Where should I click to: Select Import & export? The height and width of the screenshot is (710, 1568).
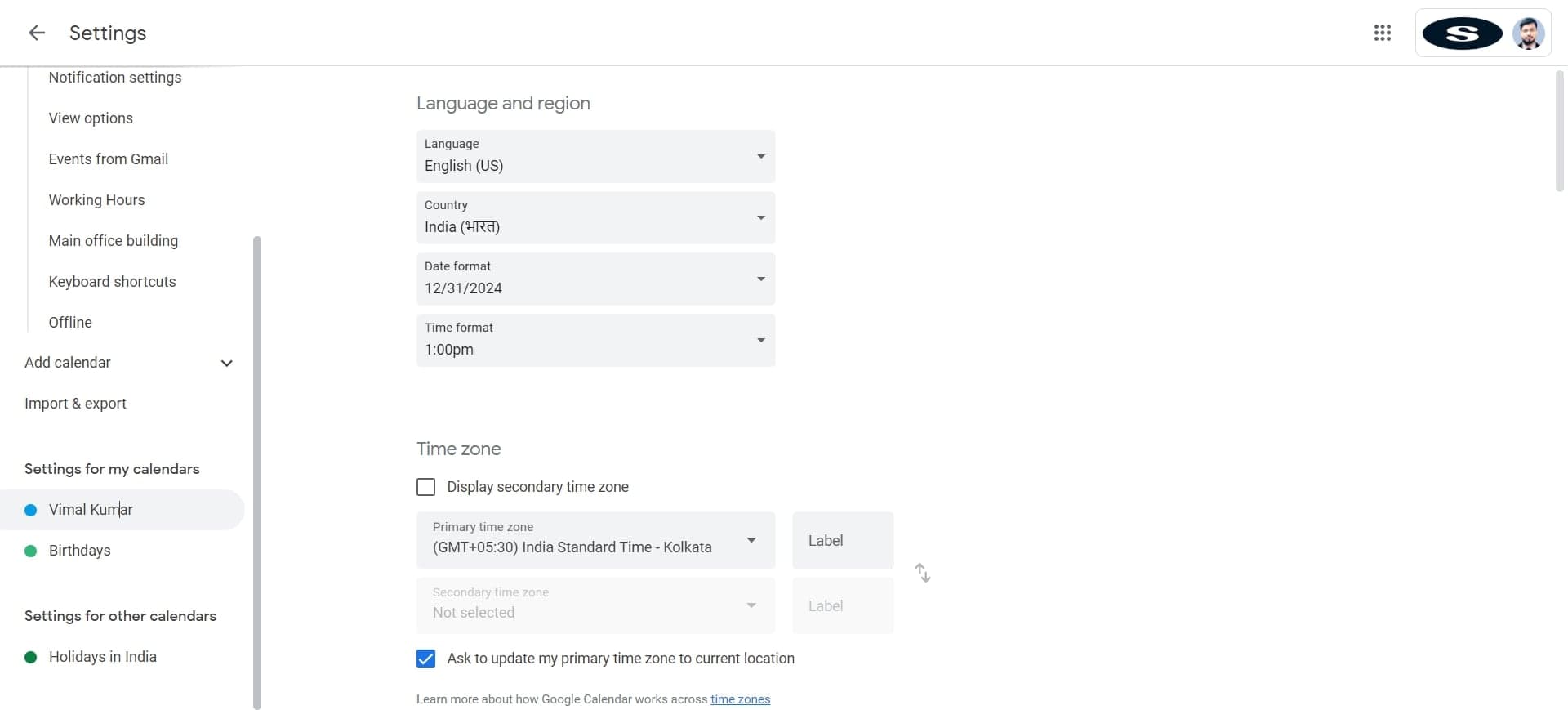(75, 403)
